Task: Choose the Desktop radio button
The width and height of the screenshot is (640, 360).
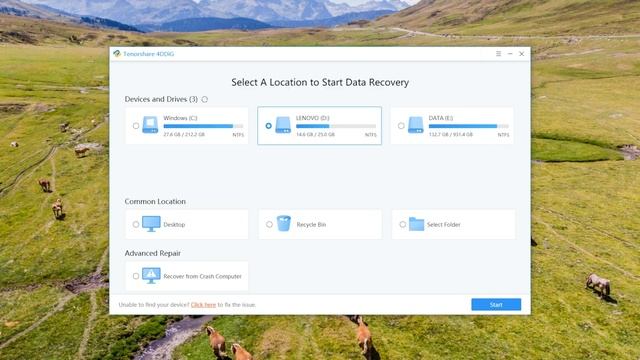Action: point(136,224)
